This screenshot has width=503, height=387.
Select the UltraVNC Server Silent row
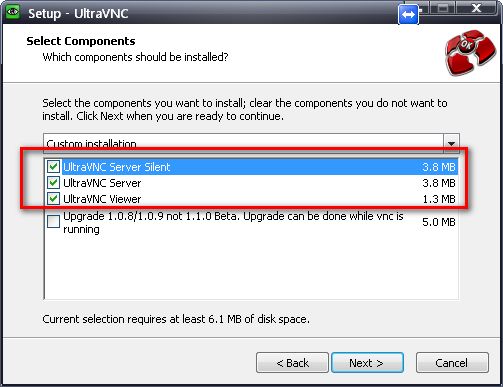251,167
